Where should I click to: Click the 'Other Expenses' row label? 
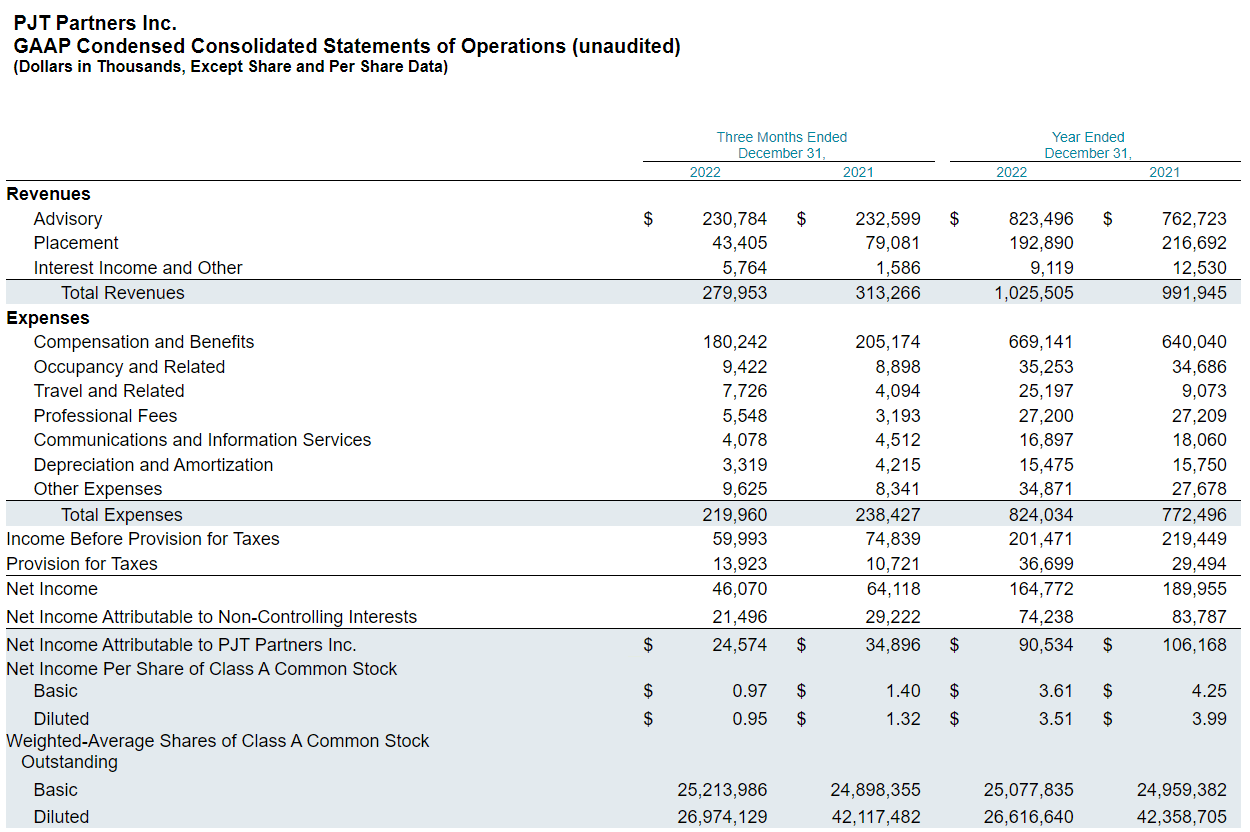[98, 489]
